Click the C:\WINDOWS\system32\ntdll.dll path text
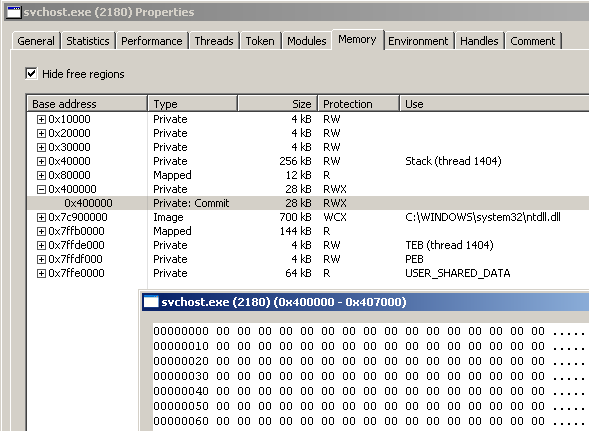The width and height of the screenshot is (589, 431). tap(483, 217)
